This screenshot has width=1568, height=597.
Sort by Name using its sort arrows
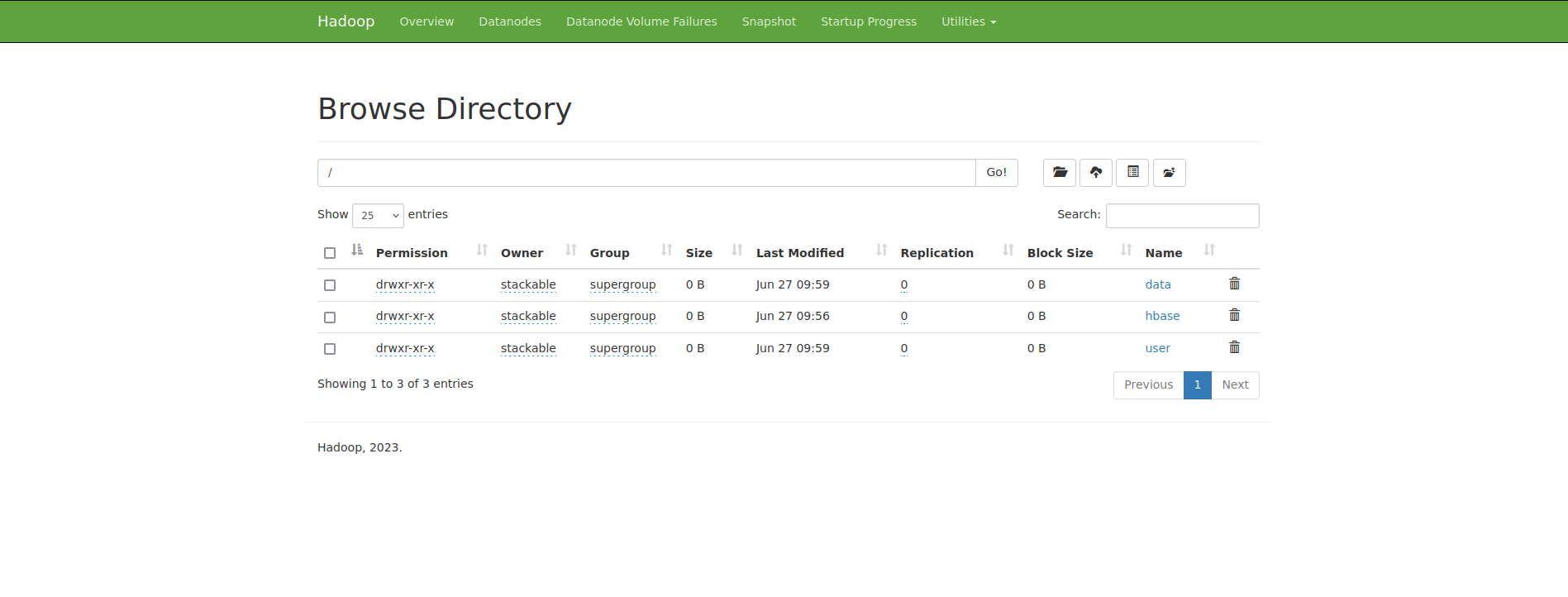point(1209,251)
